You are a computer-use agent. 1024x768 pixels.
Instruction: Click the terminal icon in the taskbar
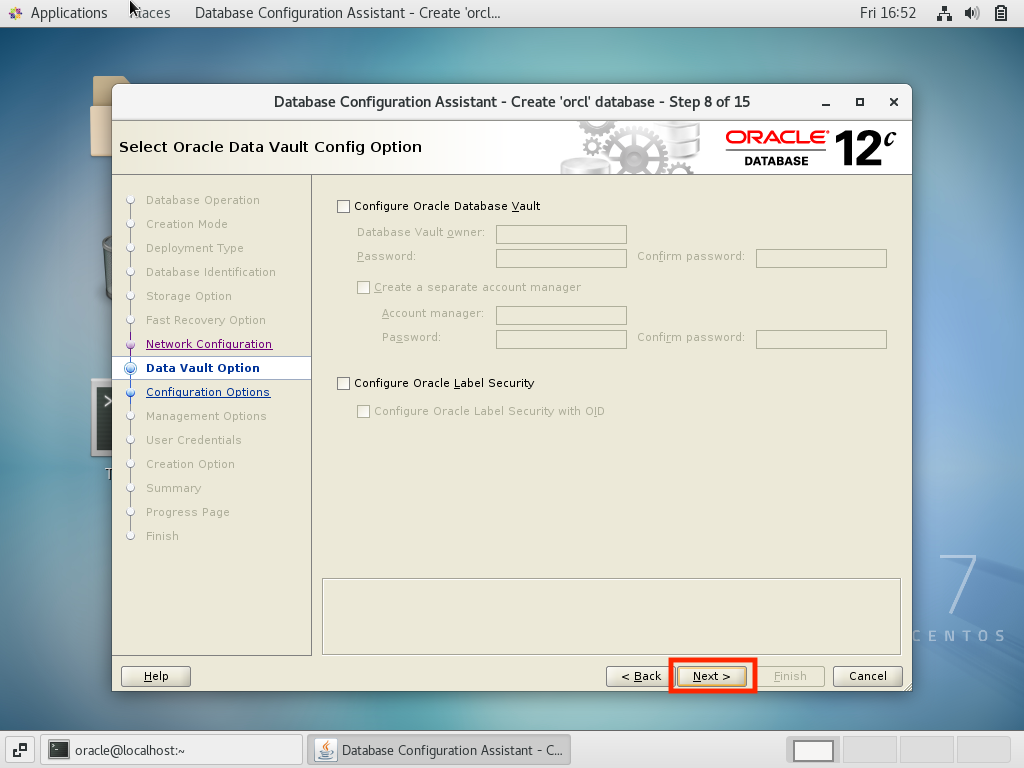click(59, 750)
